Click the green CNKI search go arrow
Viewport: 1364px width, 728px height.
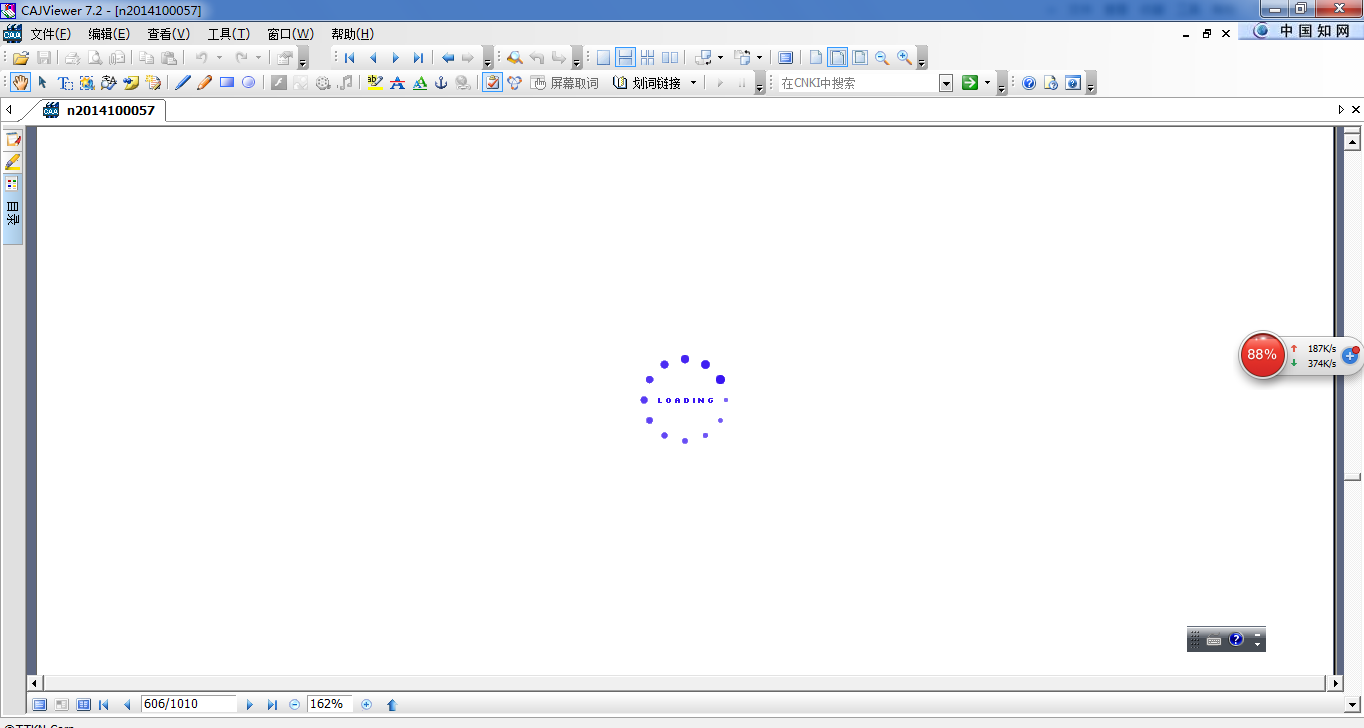click(x=969, y=83)
